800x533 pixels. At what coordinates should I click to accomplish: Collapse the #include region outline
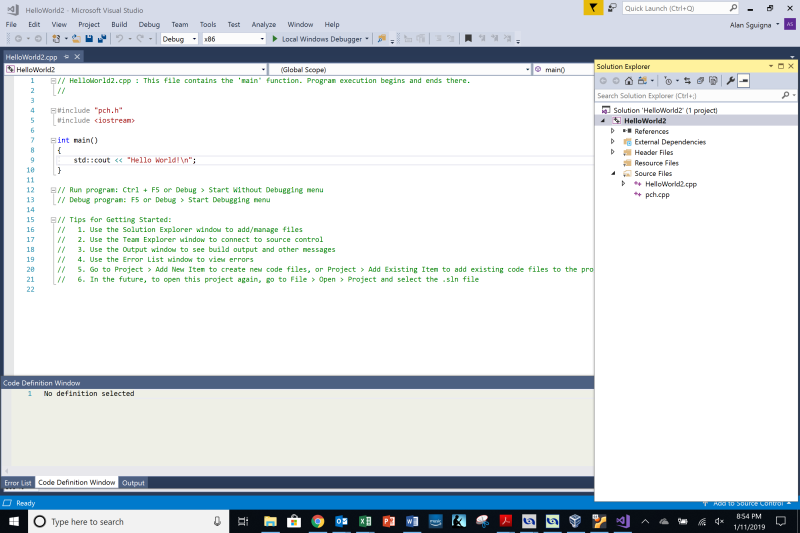coord(53,110)
